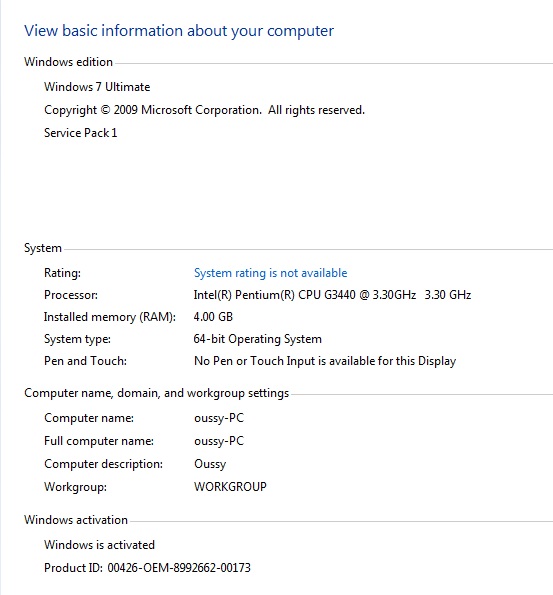Viewport: 553px width, 595px height.
Task: Select the Product ID number text
Action: [179, 568]
